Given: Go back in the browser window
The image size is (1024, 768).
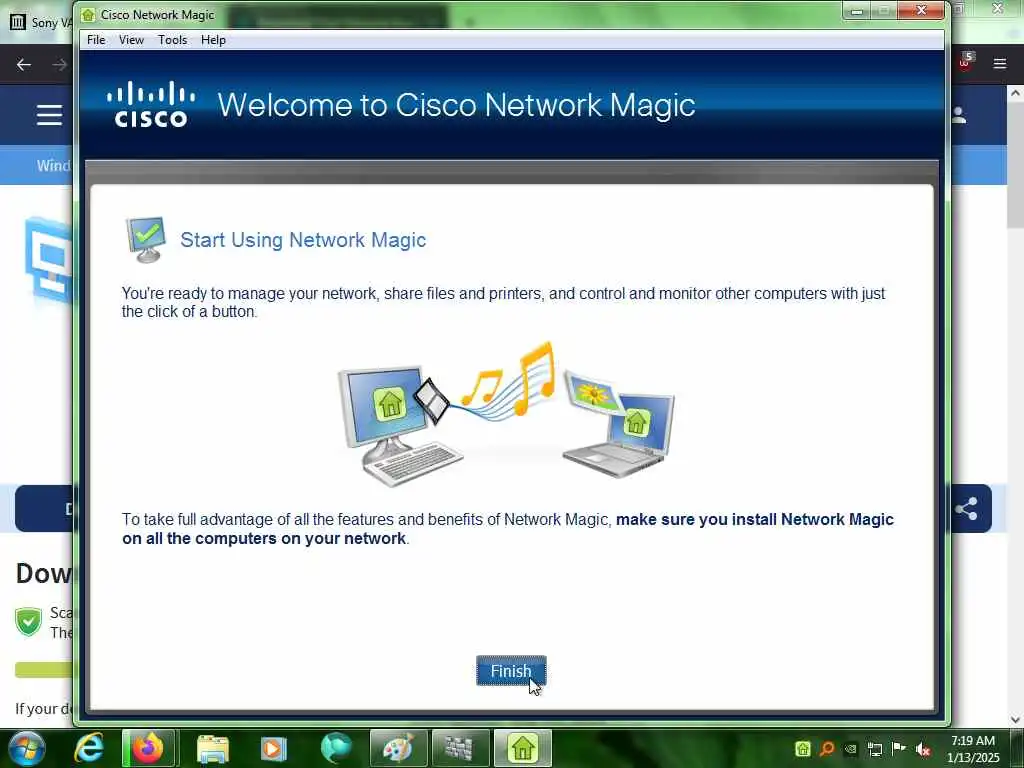Looking at the screenshot, I should click(x=24, y=64).
